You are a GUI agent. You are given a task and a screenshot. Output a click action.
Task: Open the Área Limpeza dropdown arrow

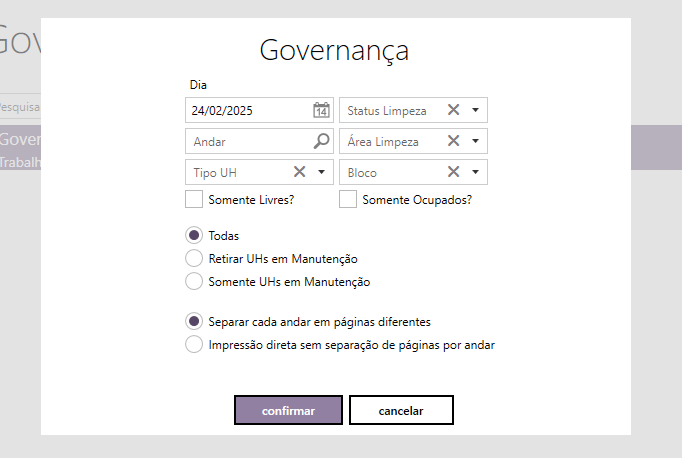point(476,141)
